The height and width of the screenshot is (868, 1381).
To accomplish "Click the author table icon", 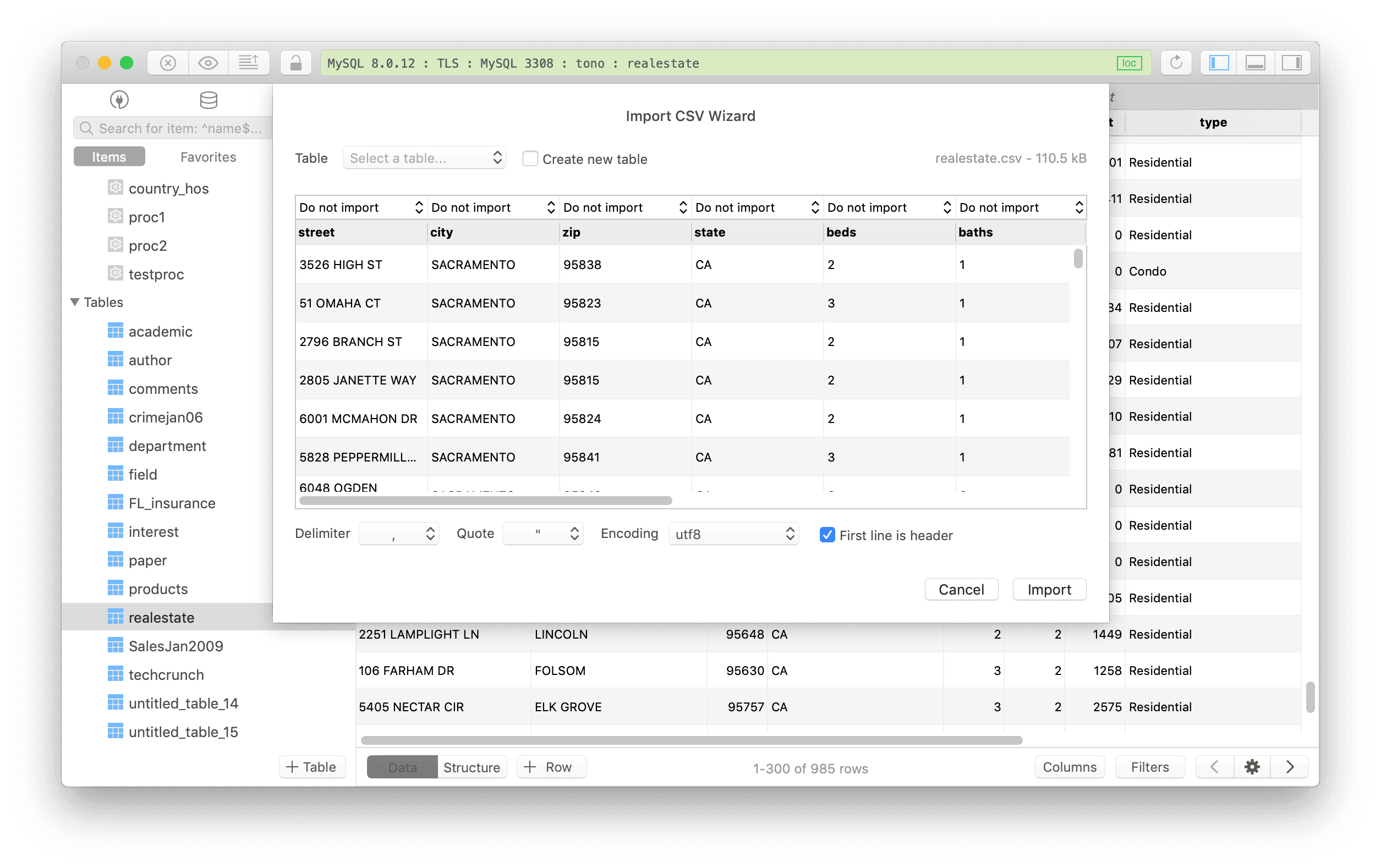I will click(x=116, y=360).
